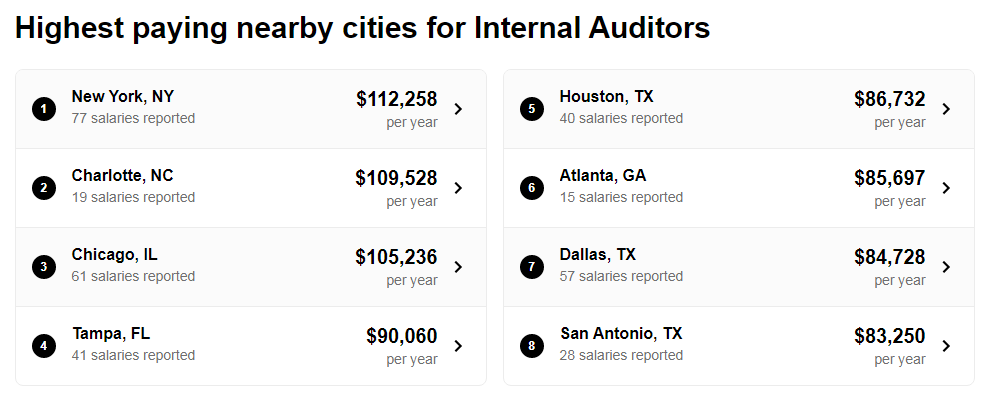The width and height of the screenshot is (984, 394).
Task: Click the rank 1 badge for New York
Action: 44,109
